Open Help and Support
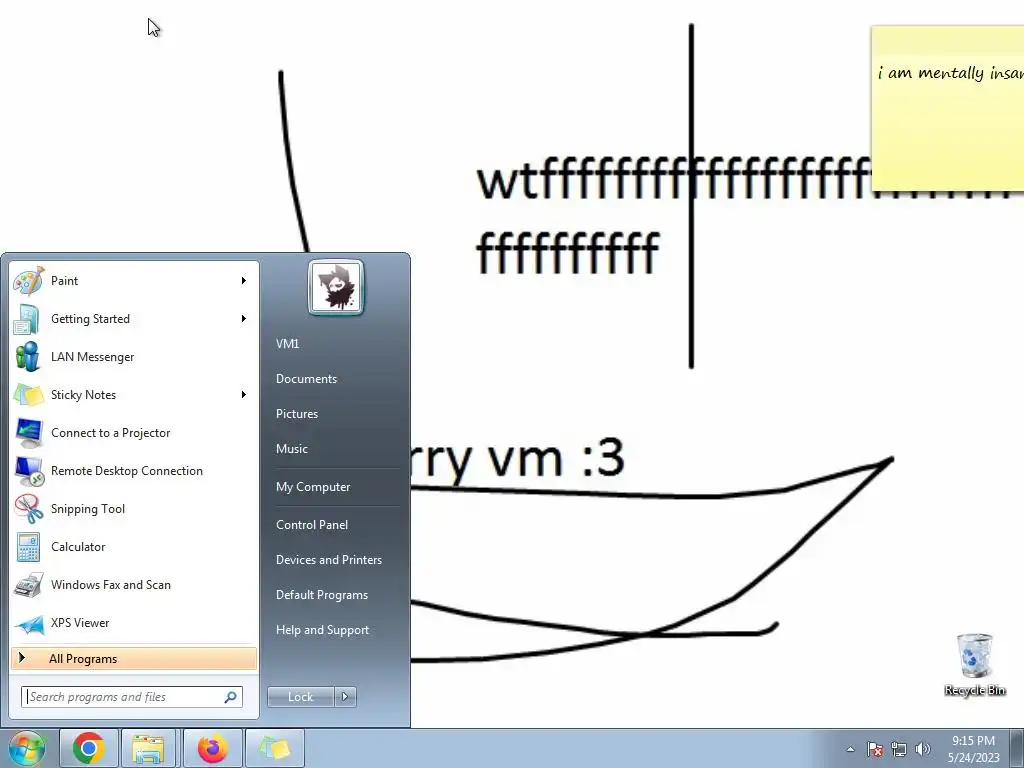1024x768 pixels. point(322,630)
